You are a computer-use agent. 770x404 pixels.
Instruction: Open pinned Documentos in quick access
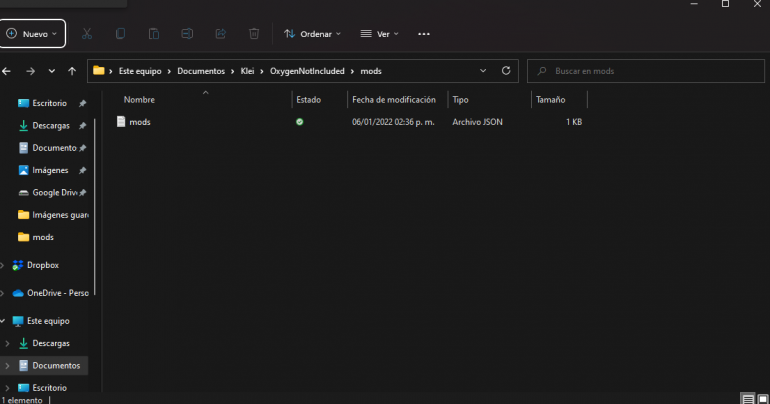[x=54, y=148]
